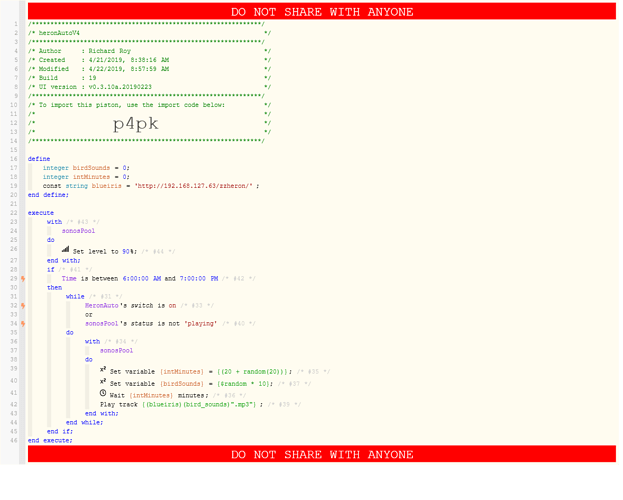This screenshot has height=500, width=623.
Task: Click the 7:00:00 PM time value
Action: pyautogui.click(x=199, y=279)
